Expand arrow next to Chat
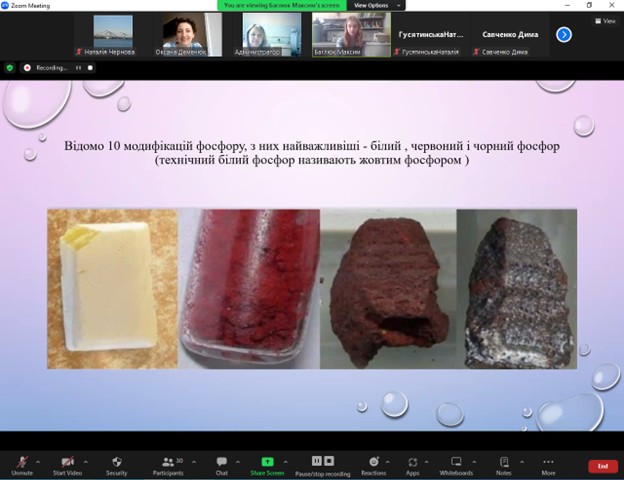 [x=238, y=462]
